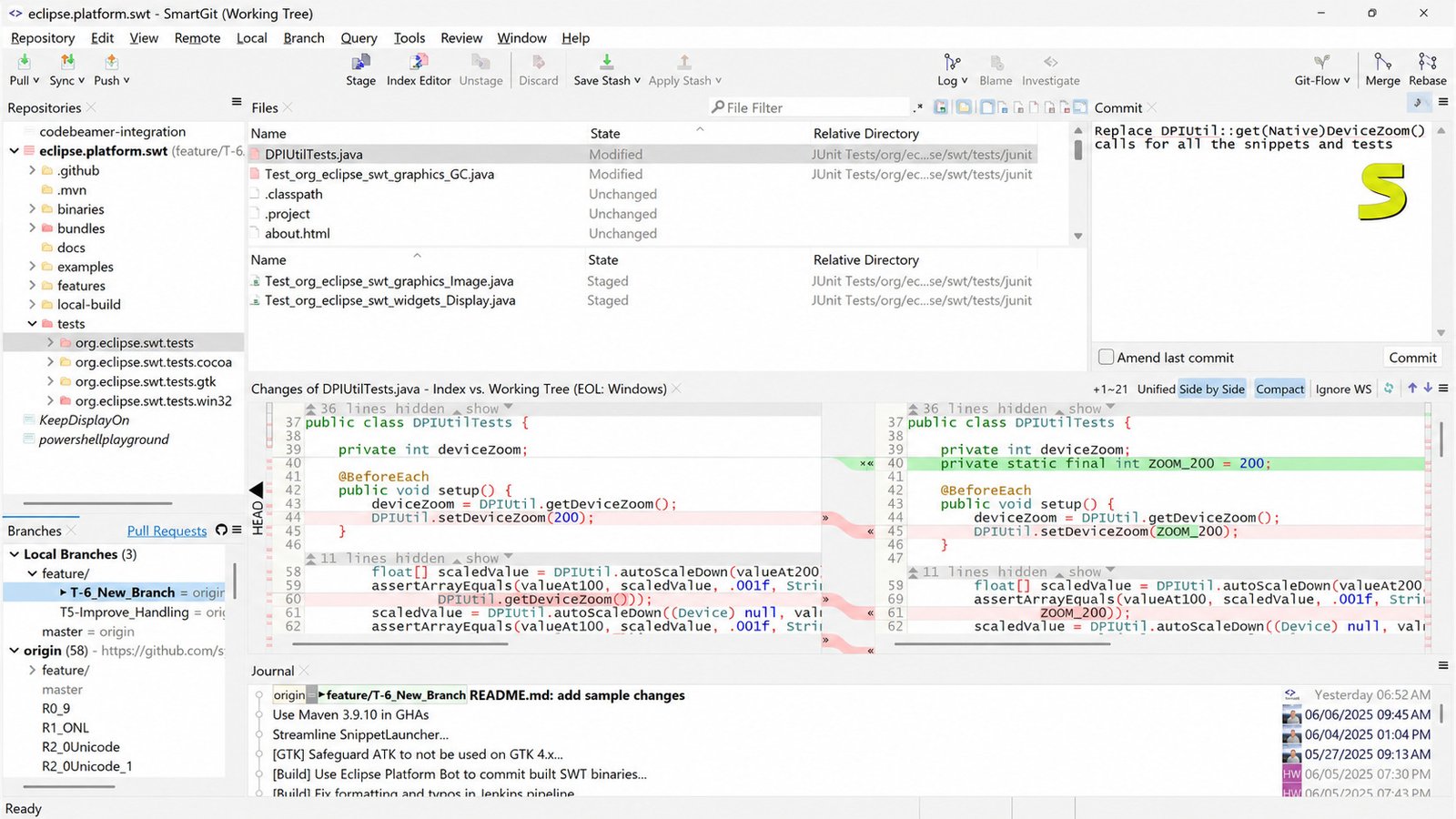
Task: Click the Save Stash icon
Action: click(x=606, y=62)
